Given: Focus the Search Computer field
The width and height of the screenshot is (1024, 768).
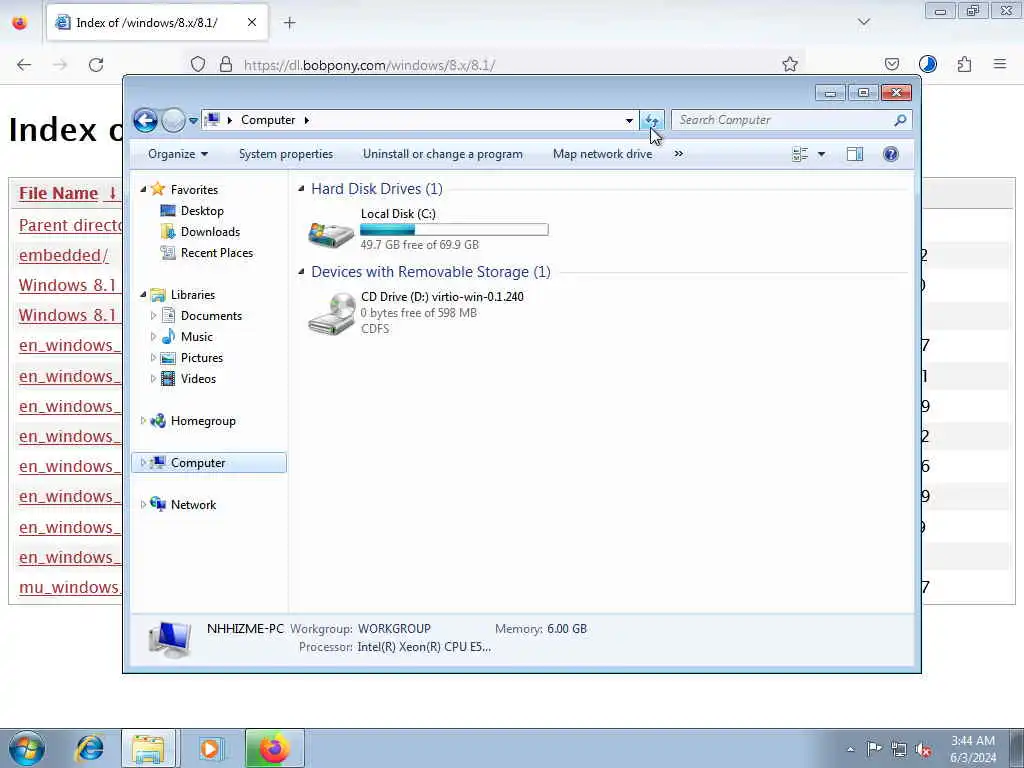Looking at the screenshot, I should click(784, 120).
